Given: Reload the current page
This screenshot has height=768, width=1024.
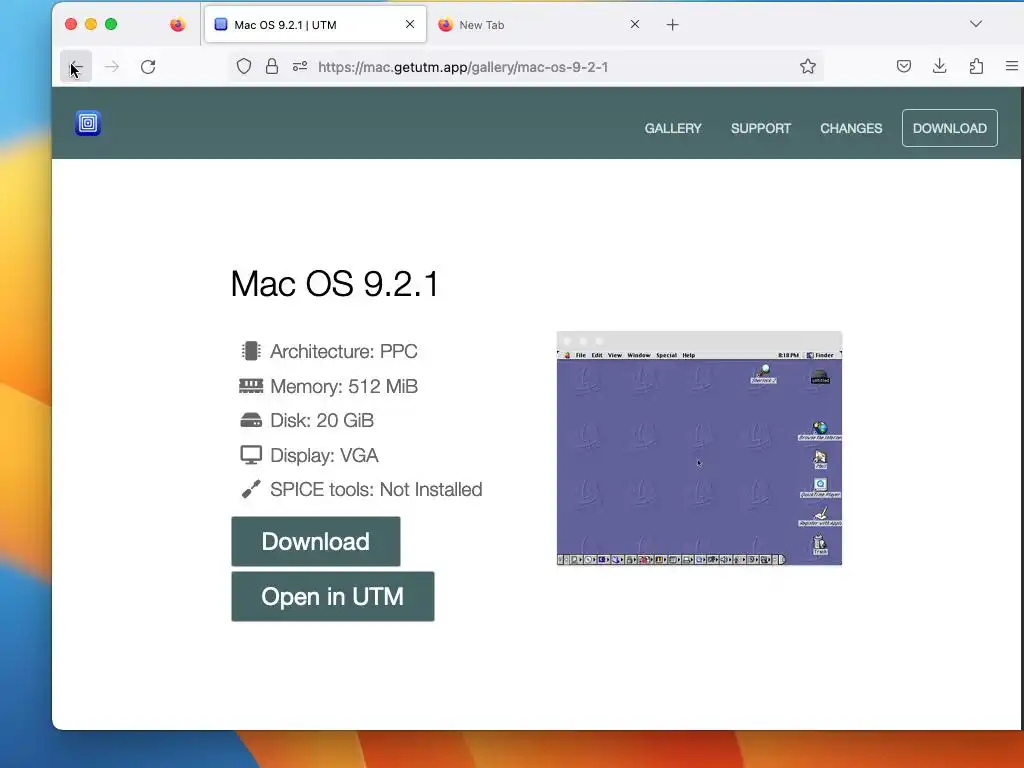Looking at the screenshot, I should (148, 67).
